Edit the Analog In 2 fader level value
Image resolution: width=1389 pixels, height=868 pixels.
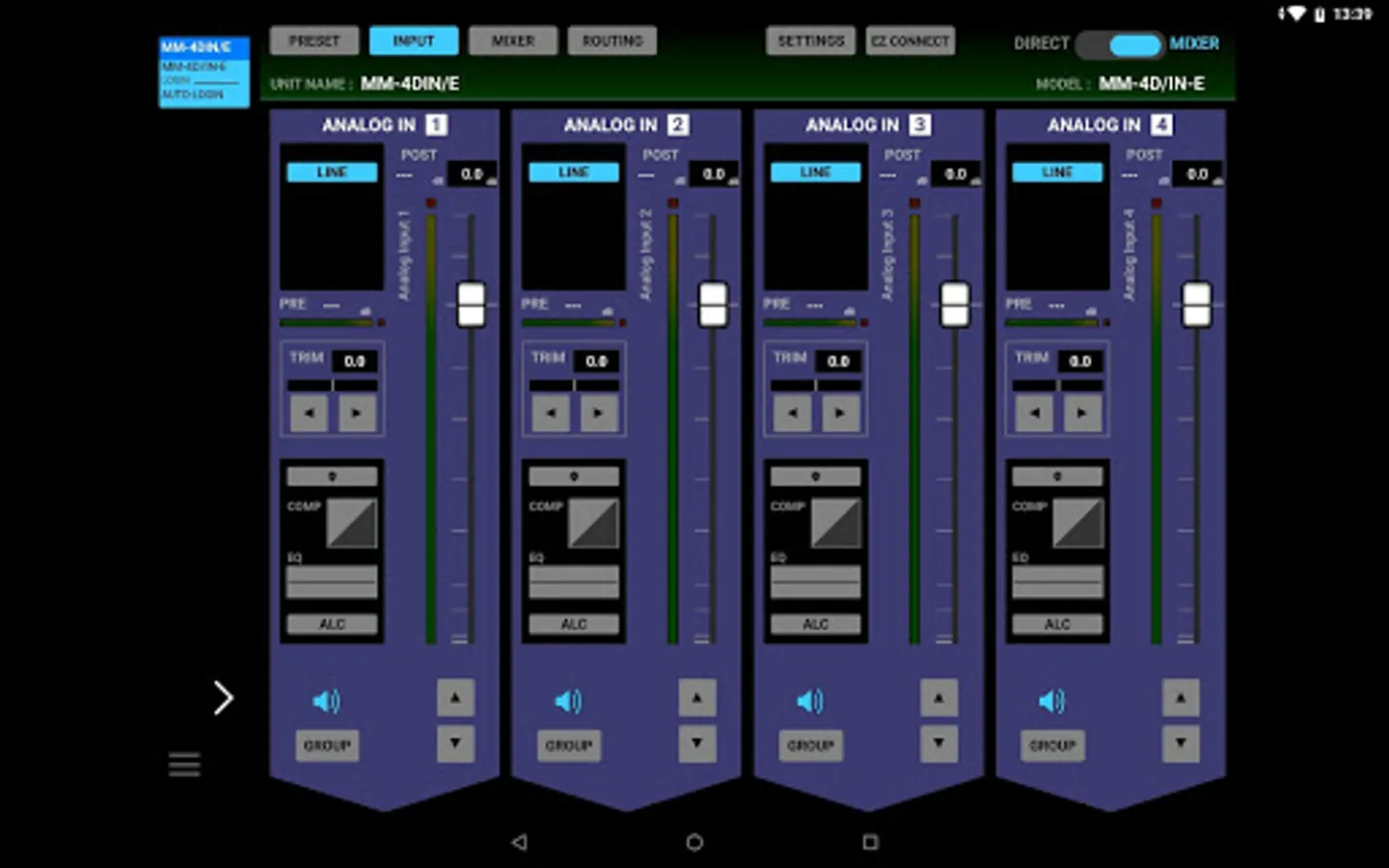[x=714, y=174]
